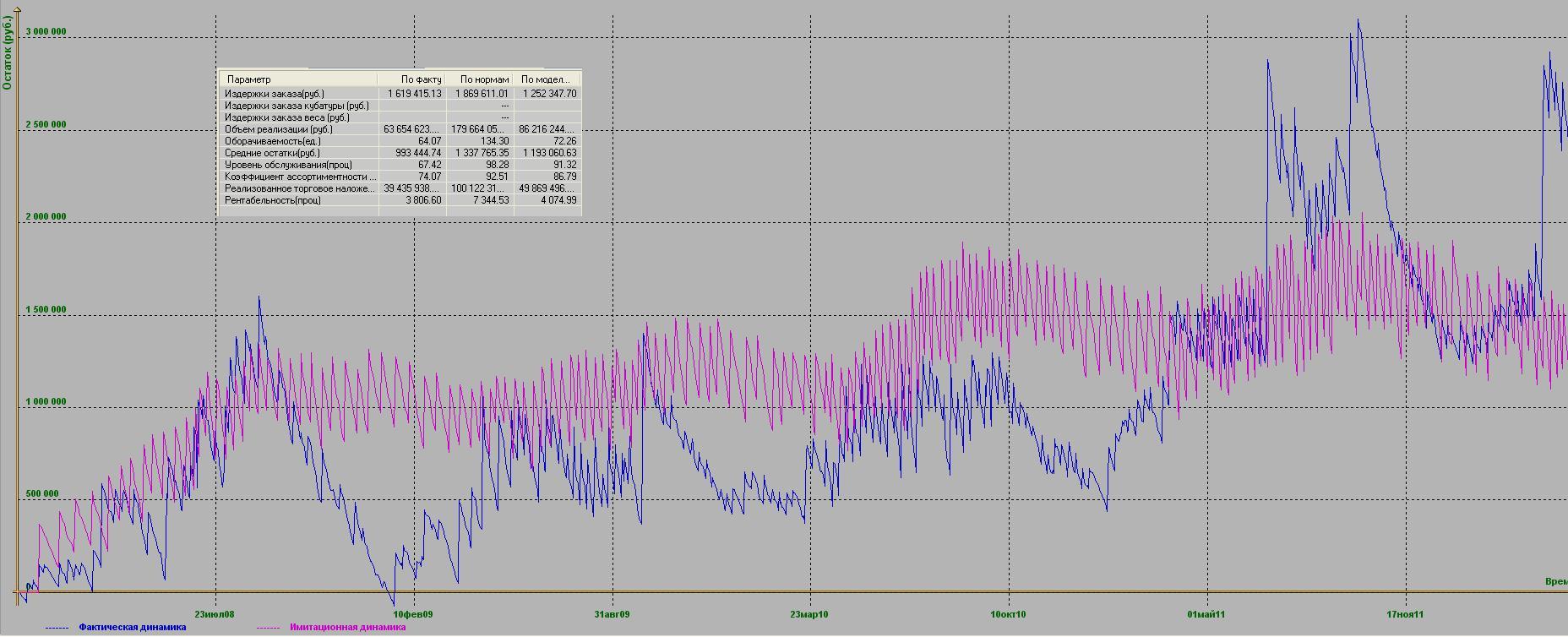Click the value 1 619 415.13
The width and height of the screenshot is (1568, 637).
click(415, 94)
